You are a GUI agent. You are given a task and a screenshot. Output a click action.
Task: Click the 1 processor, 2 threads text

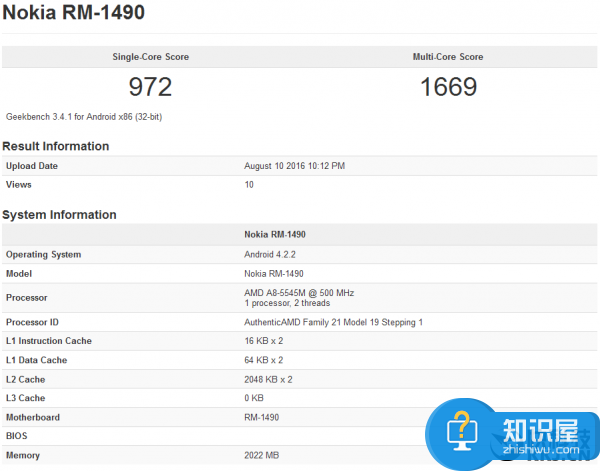287,303
